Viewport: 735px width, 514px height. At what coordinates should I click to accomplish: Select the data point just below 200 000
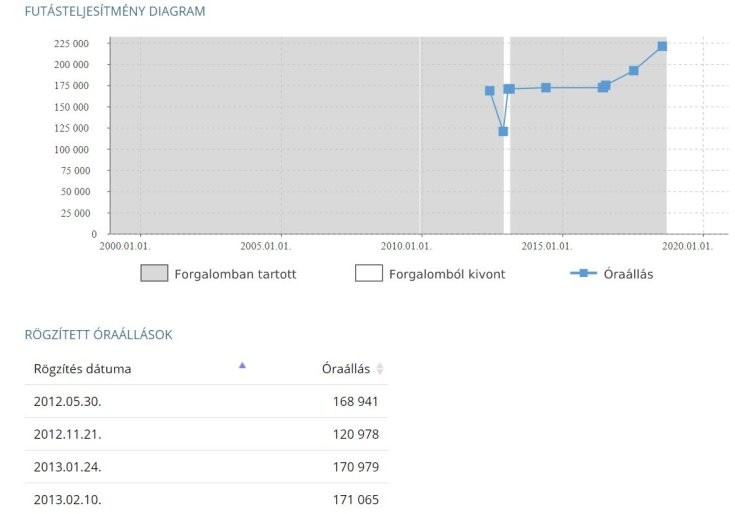click(634, 70)
